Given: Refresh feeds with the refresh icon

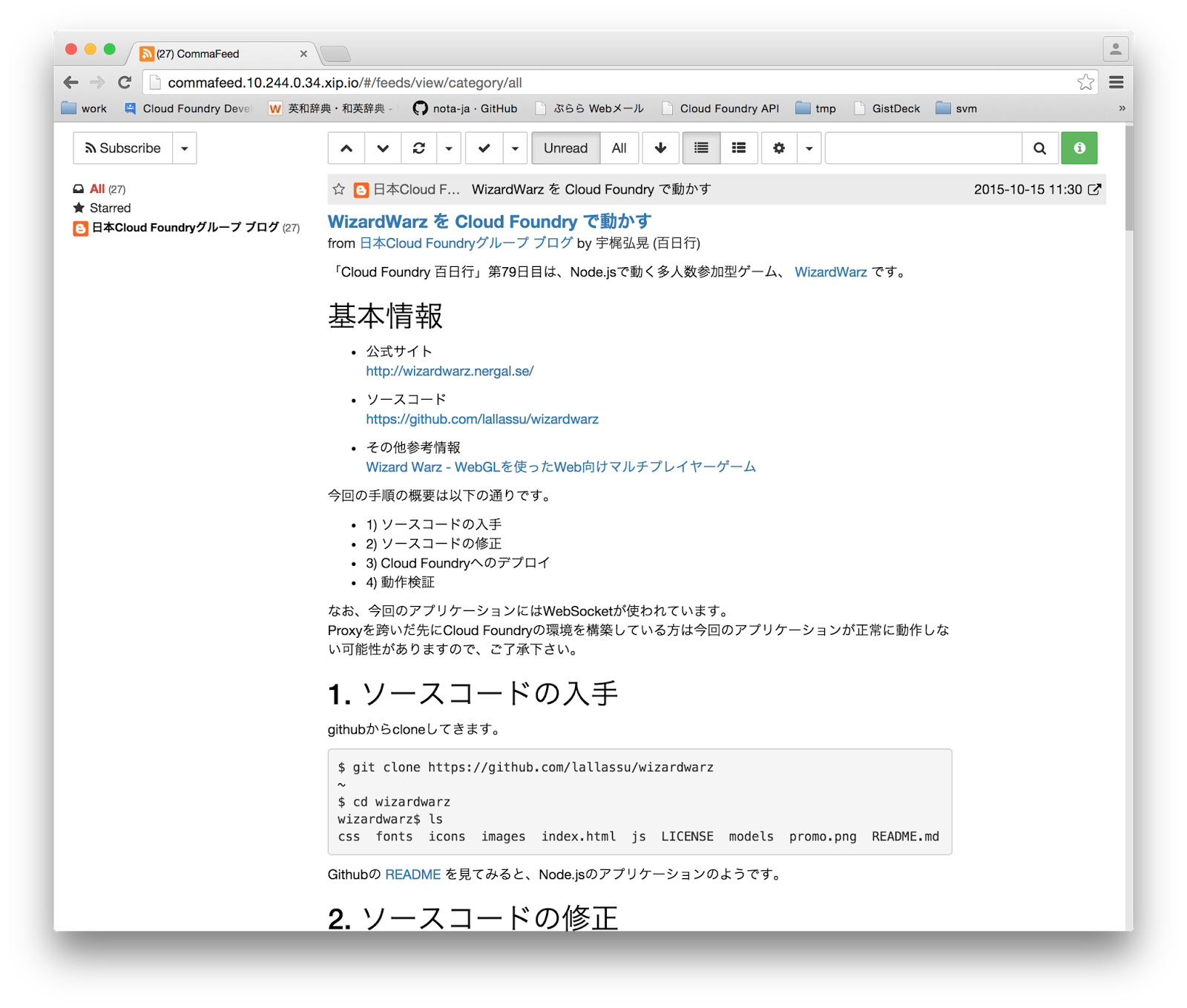Looking at the screenshot, I should [x=419, y=148].
